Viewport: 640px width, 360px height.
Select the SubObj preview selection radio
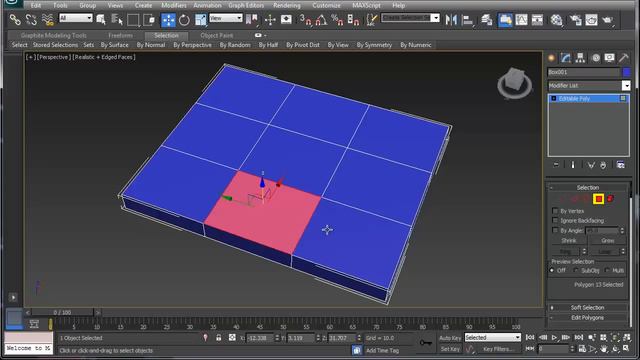coord(576,270)
